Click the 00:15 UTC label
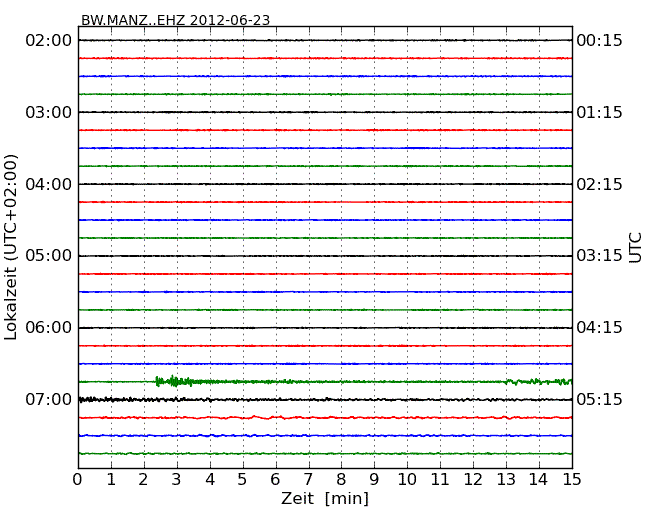 coord(599,41)
